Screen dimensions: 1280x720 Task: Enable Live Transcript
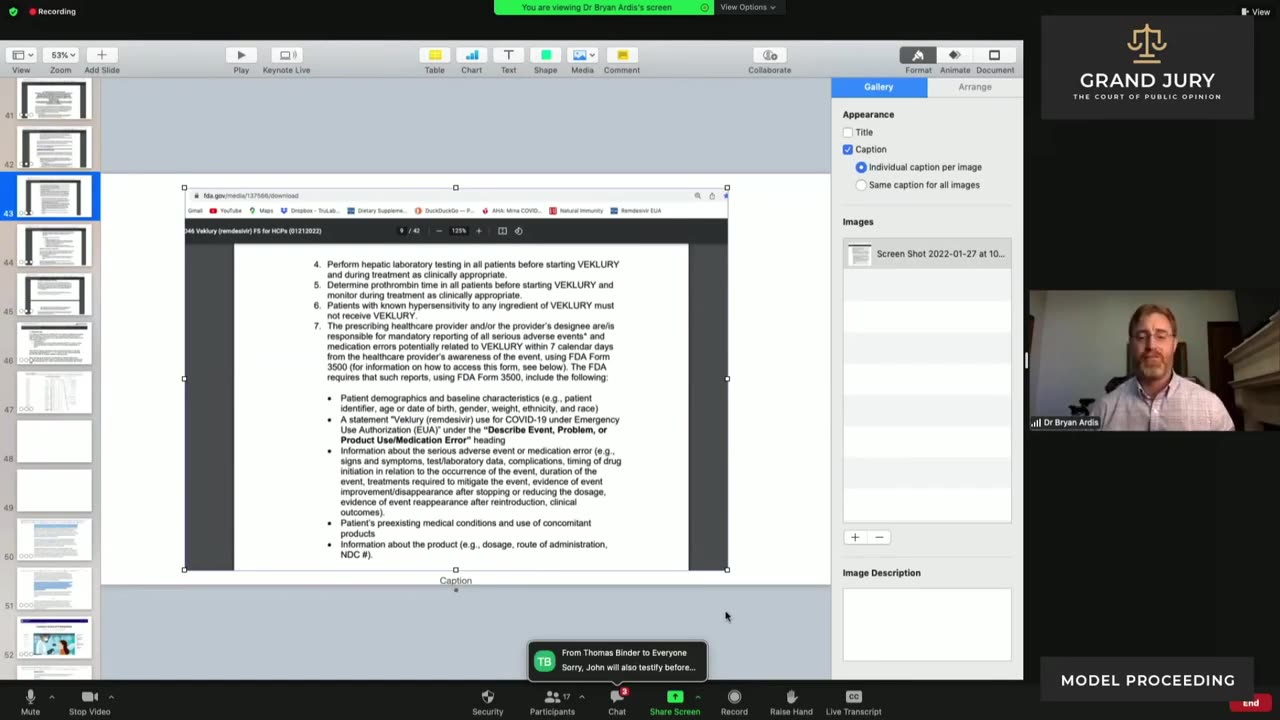click(853, 701)
